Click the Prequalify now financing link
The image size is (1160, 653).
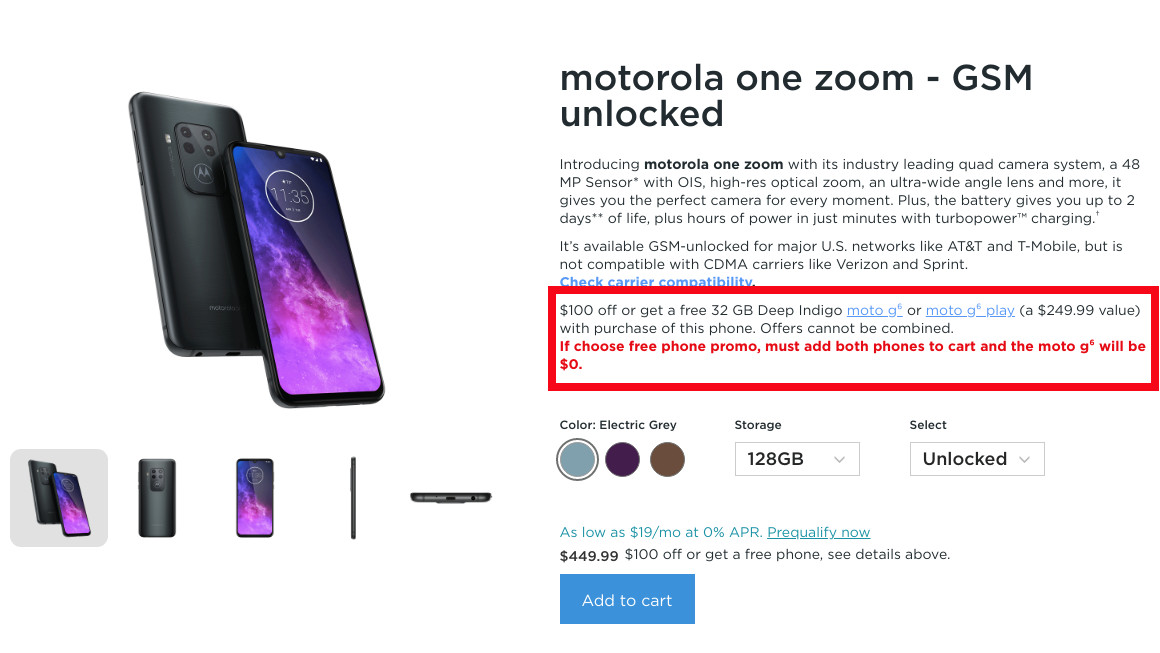click(818, 531)
